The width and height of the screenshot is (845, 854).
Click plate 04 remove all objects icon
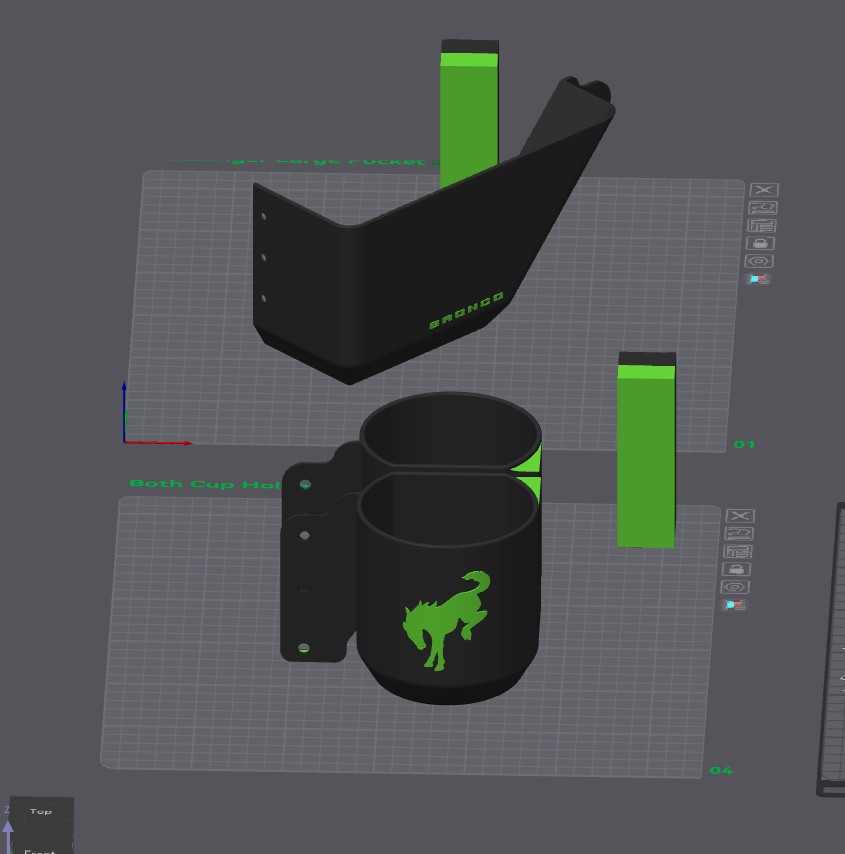tap(740, 515)
